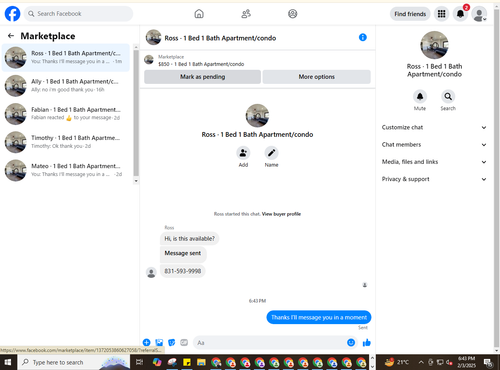The height and width of the screenshot is (370, 500).
Task: Open the notifications bell
Action: [x=460, y=14]
